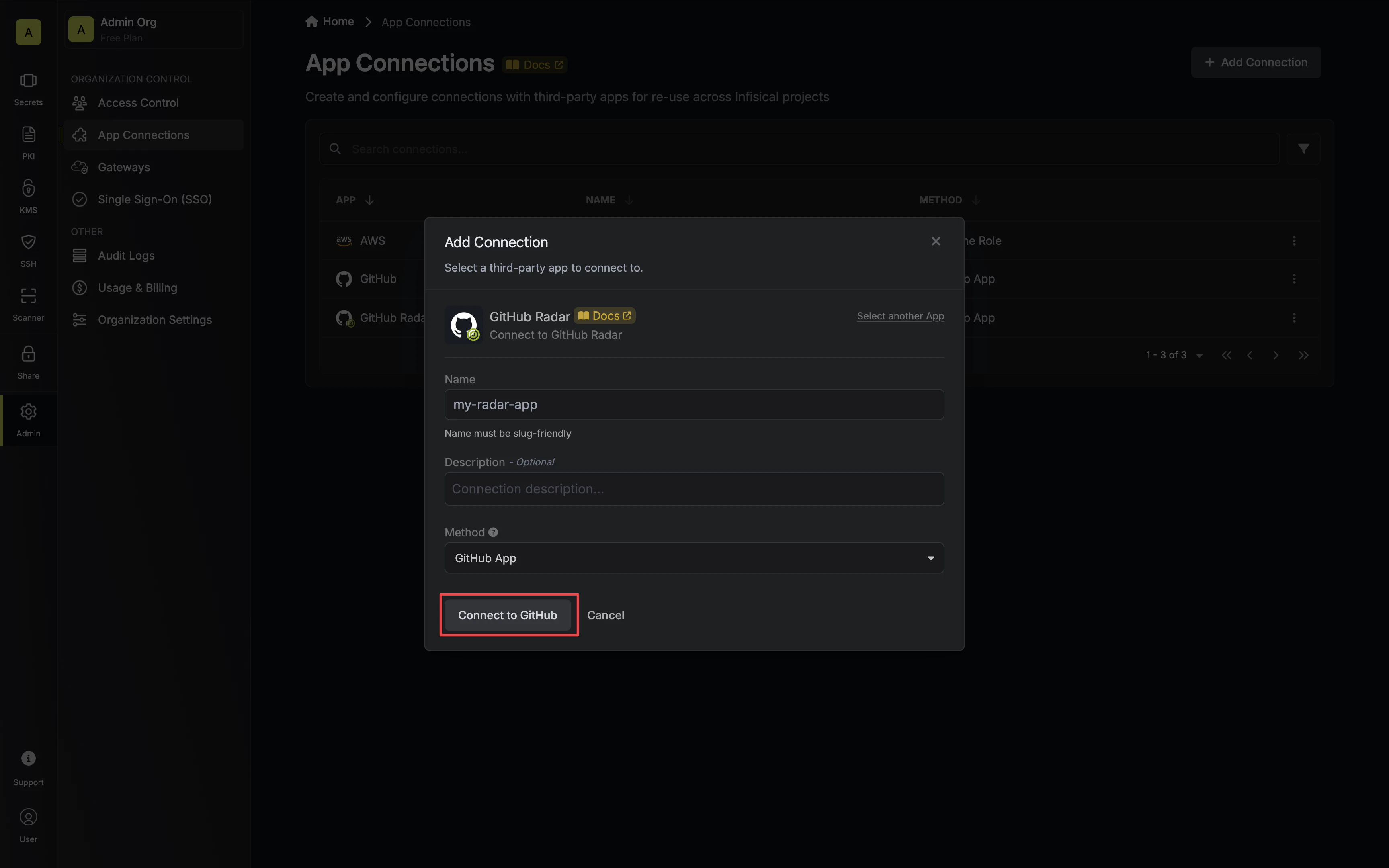The image size is (1389, 868).
Task: Focus the Name field with my-radar-app
Action: pos(694,405)
